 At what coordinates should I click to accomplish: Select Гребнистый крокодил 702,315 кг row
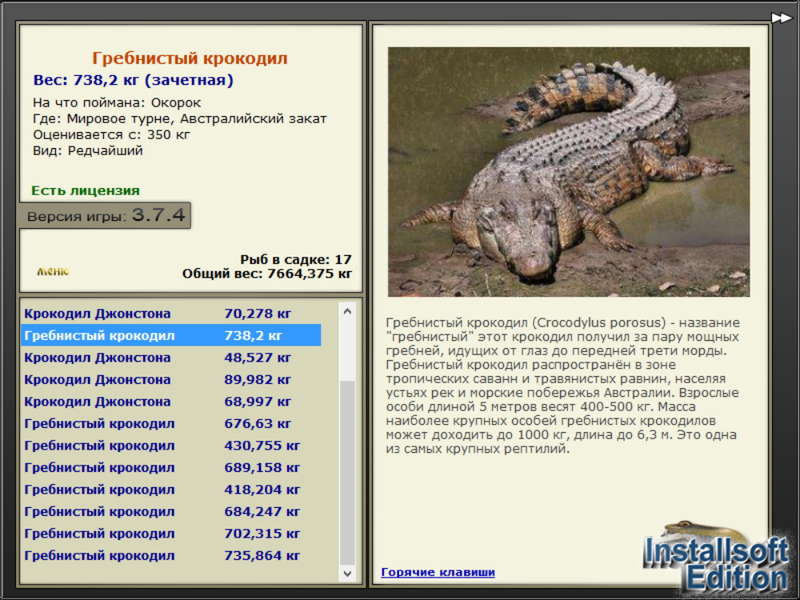tap(171, 533)
